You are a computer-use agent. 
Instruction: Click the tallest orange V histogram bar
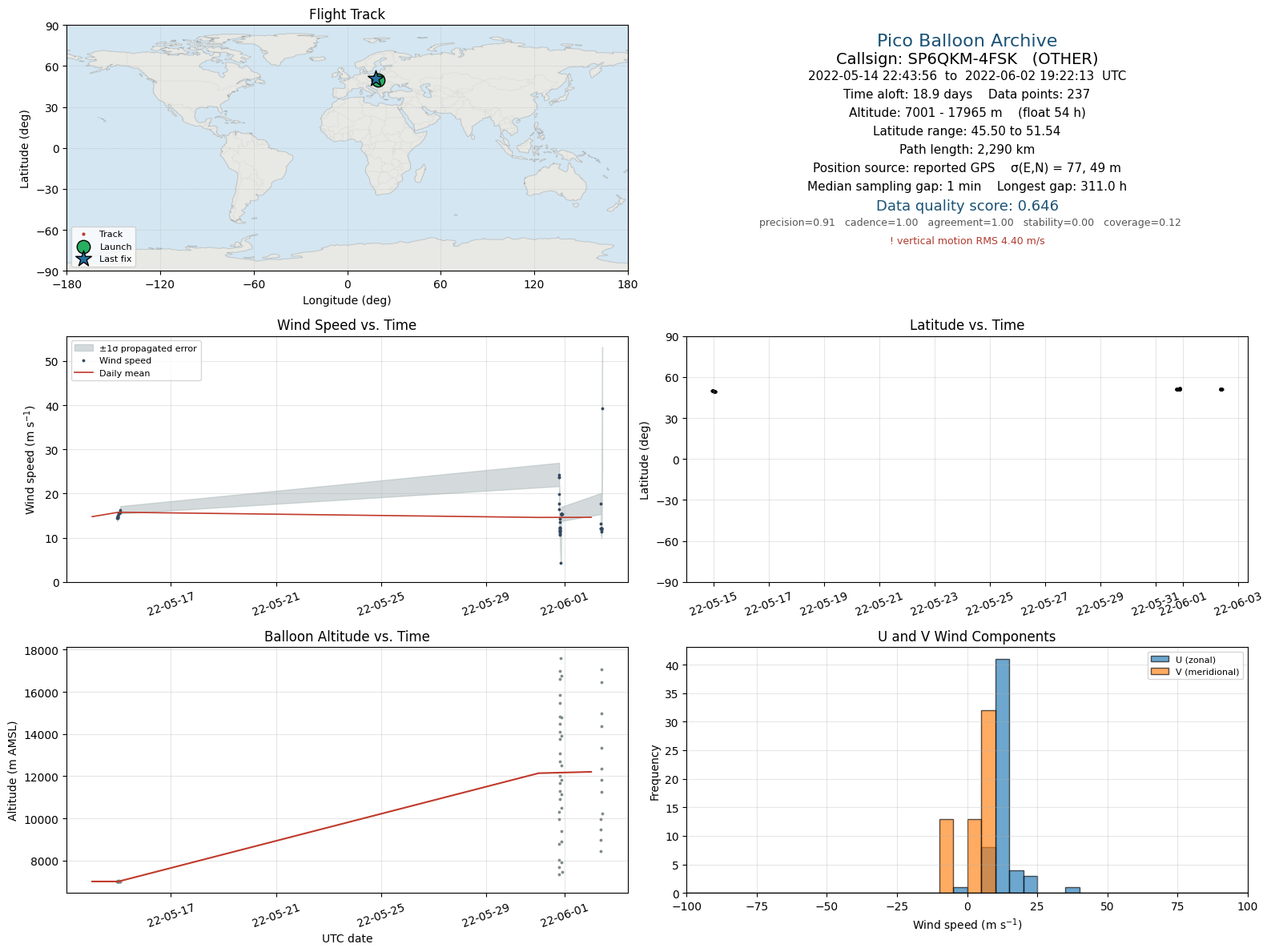[x=988, y=801]
